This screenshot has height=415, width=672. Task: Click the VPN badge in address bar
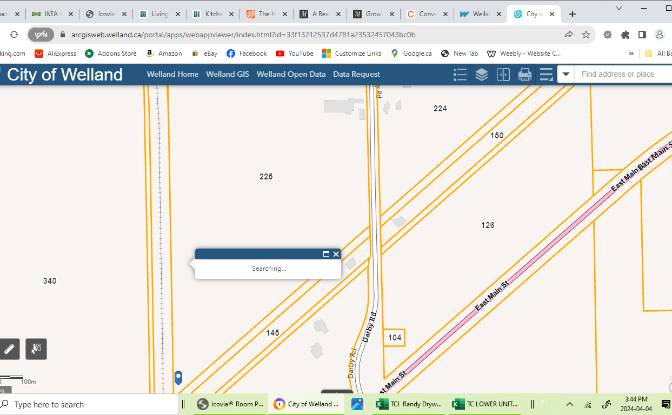coord(41,35)
